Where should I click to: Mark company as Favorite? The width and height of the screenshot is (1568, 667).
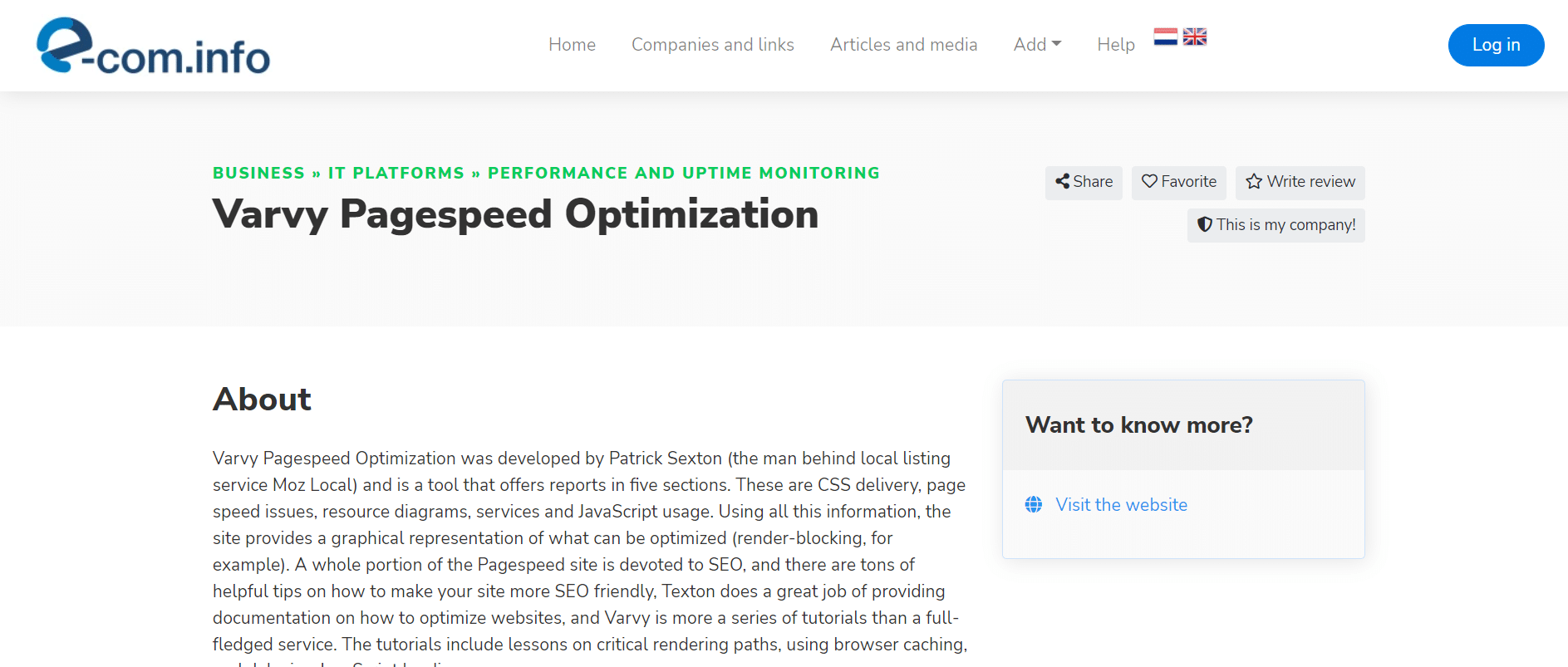[x=1178, y=182]
